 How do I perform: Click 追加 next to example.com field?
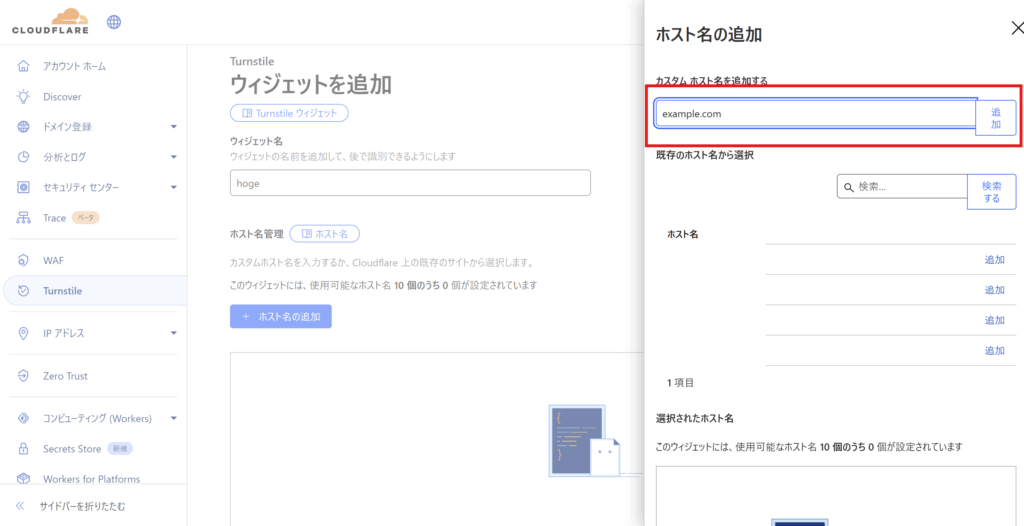[x=995, y=118]
